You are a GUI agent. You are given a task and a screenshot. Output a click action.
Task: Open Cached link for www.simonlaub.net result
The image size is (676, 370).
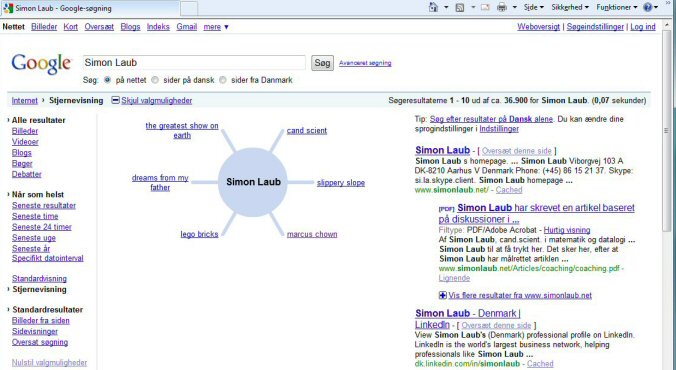click(509, 190)
